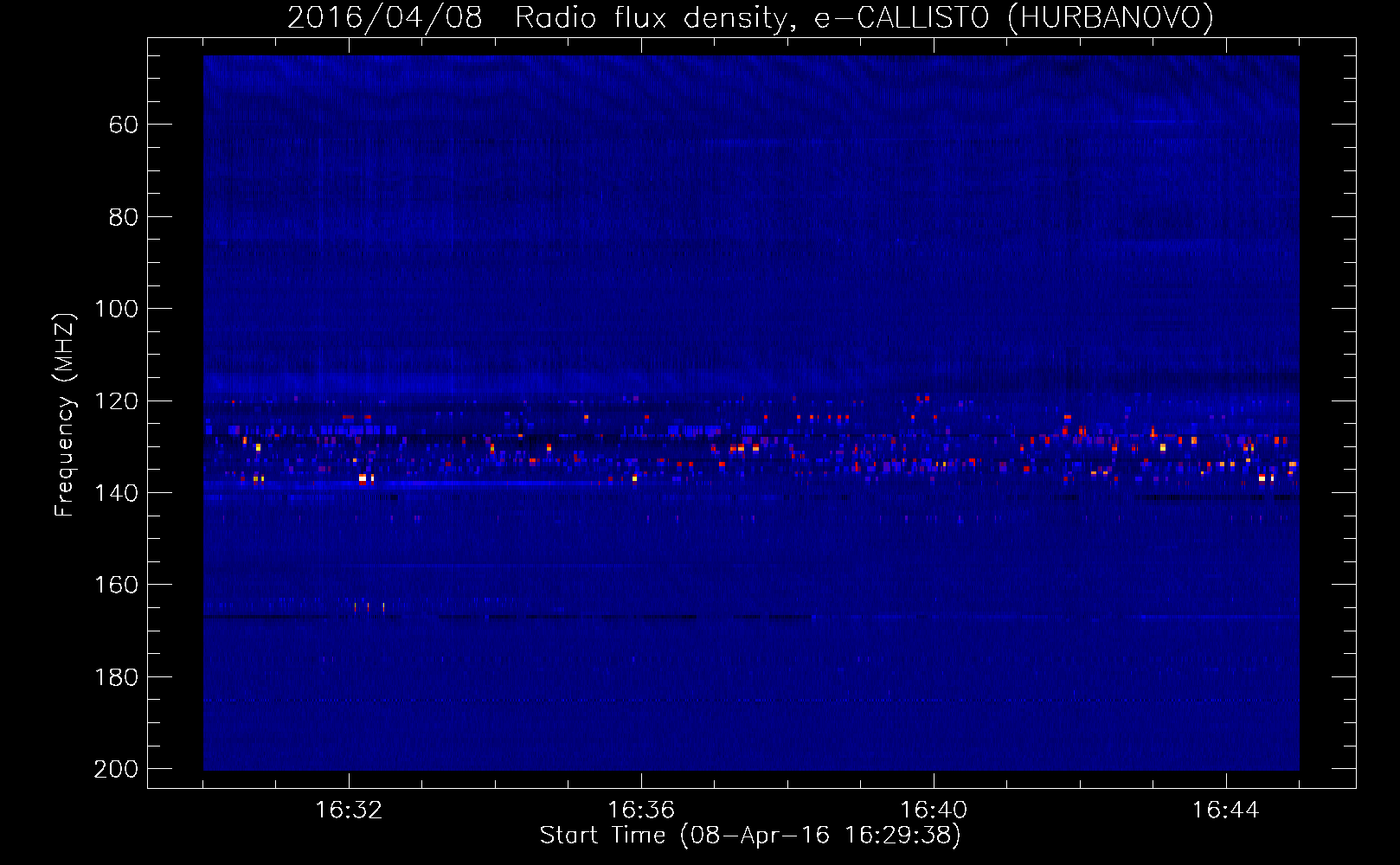
Task: Click the 60 MHz frequency tick label
Action: coord(123,125)
